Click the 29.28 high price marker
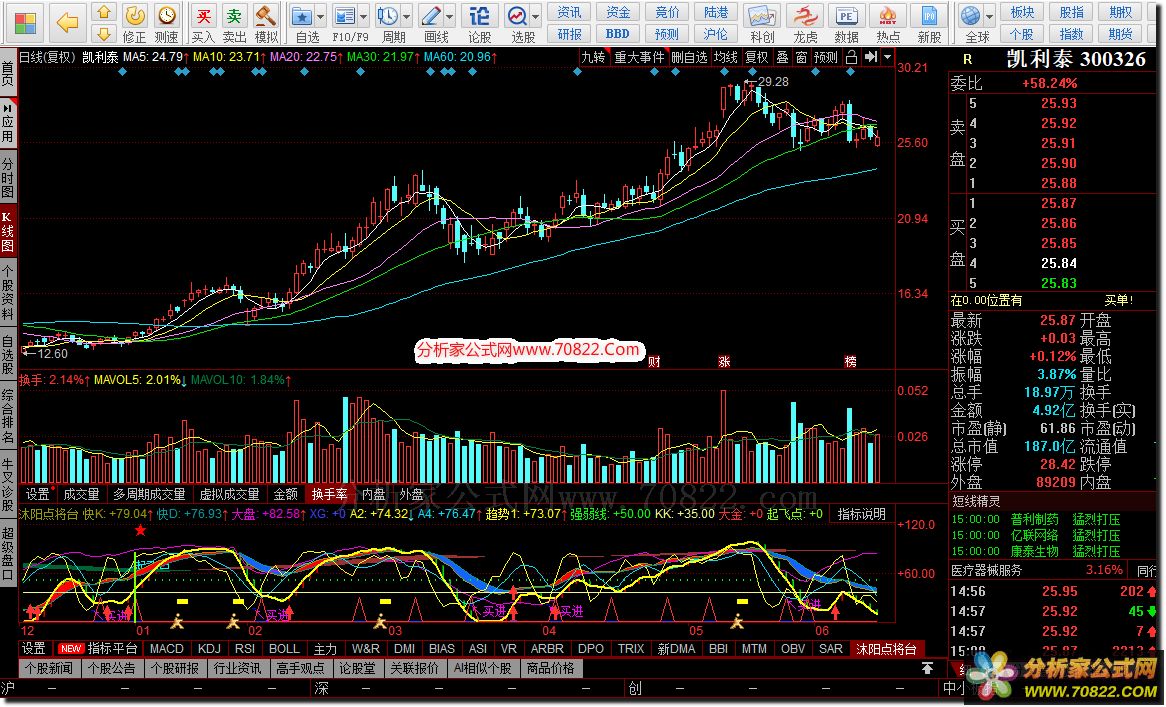The height and width of the screenshot is (707, 1166). 773,82
